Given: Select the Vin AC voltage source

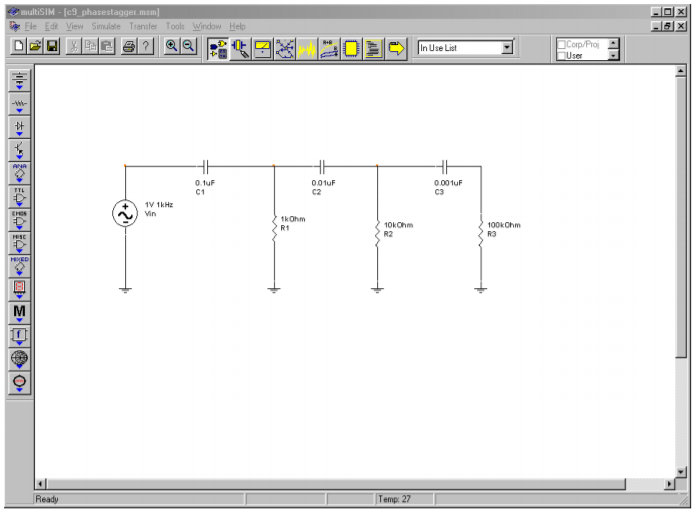Looking at the screenshot, I should (x=125, y=213).
